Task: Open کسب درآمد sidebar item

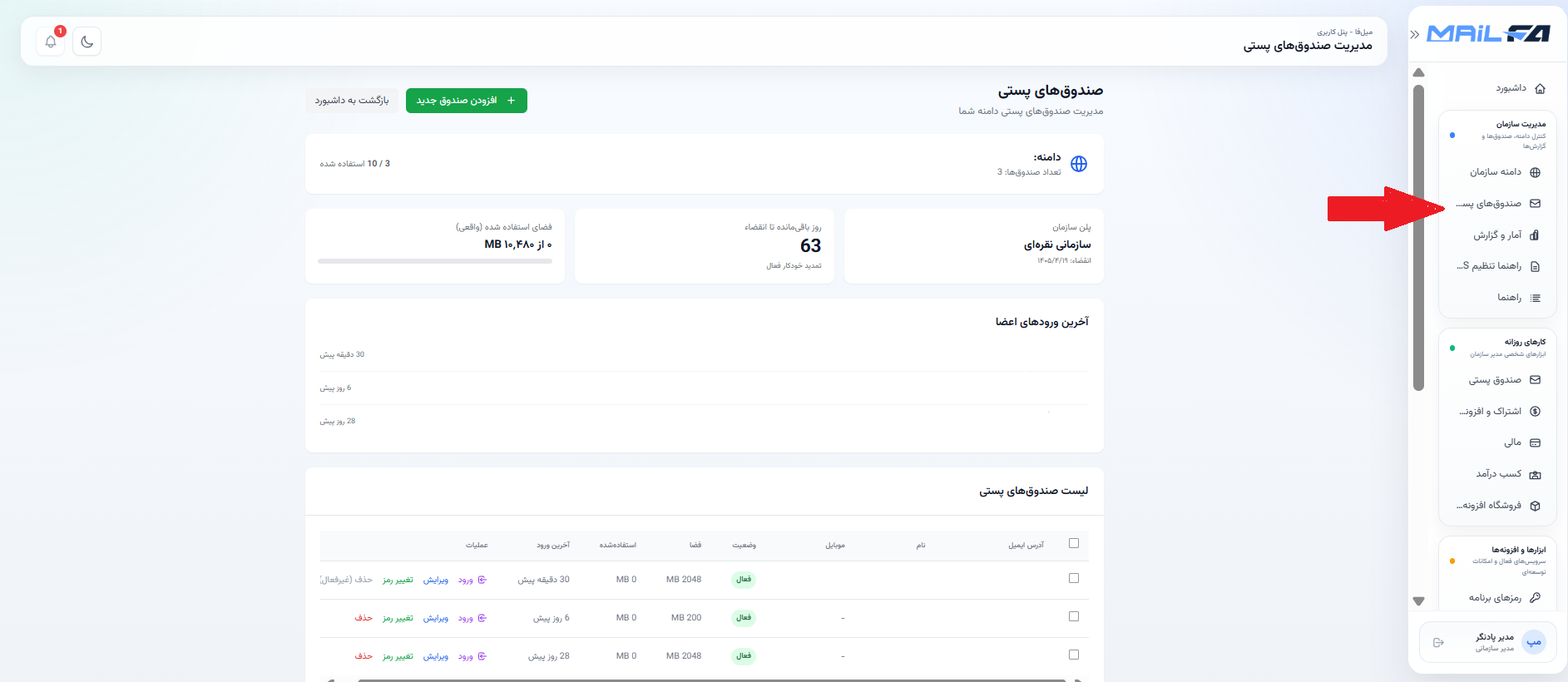Action: [1497, 474]
